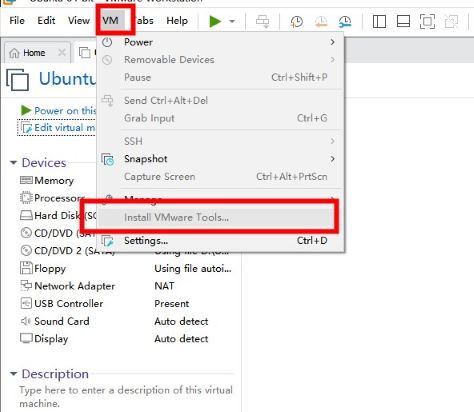Viewport: 474px width, 412px height.
Task: Toggle the library sidebar view icon
Action: 379,22
